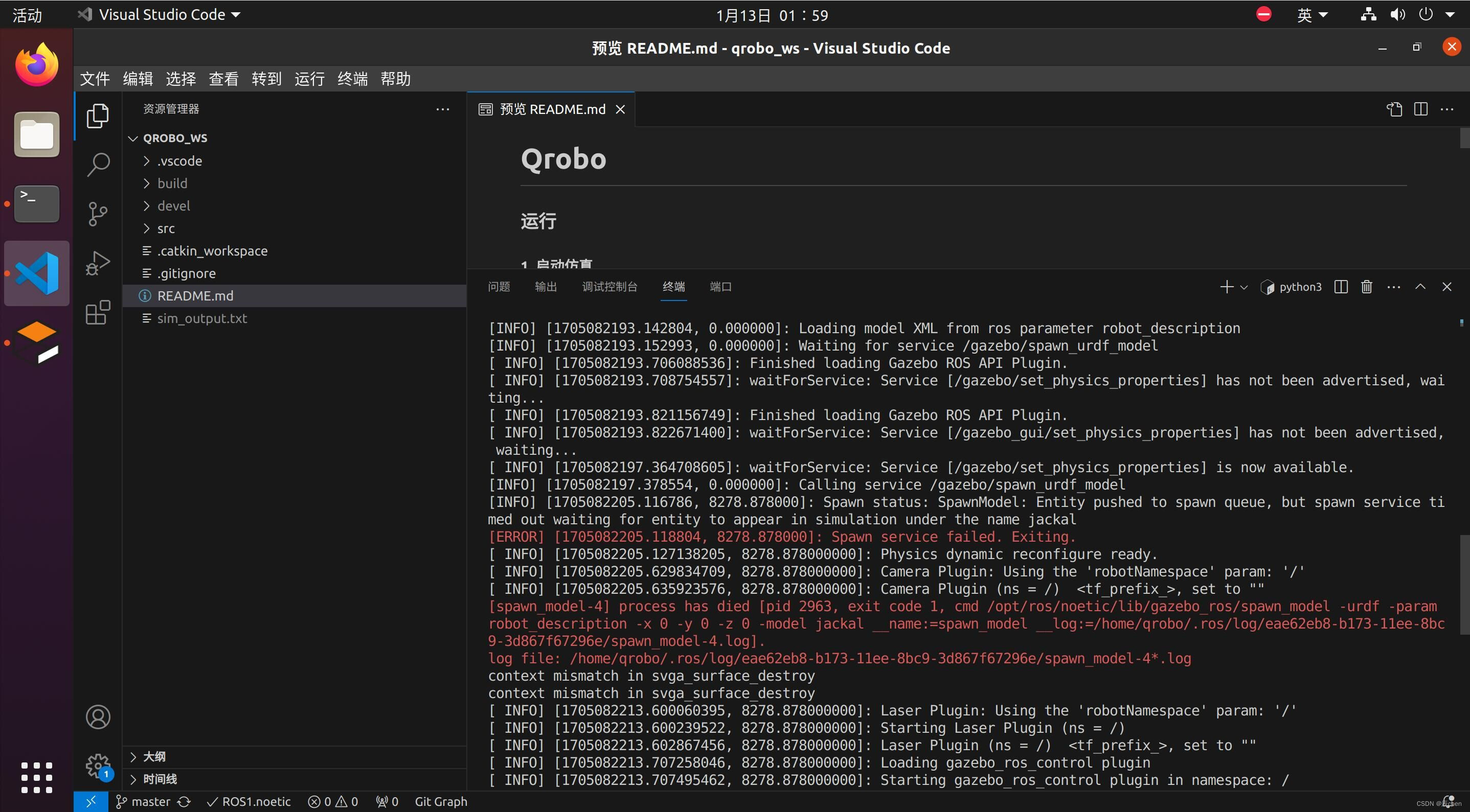The width and height of the screenshot is (1470, 812).
Task: Open terminal panel more actions menu
Action: 1393,287
